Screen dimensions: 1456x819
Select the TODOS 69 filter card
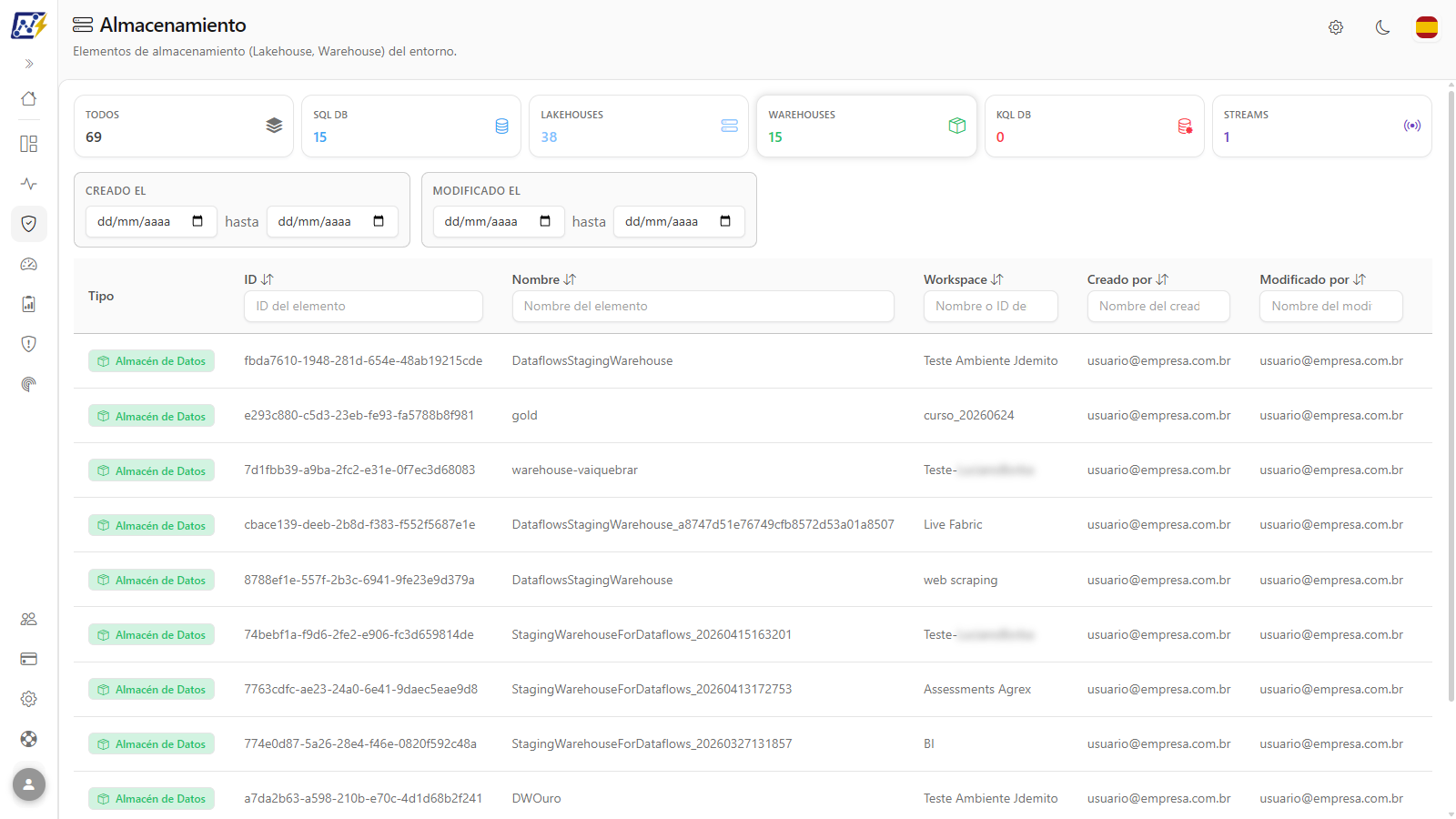pyautogui.click(x=184, y=126)
